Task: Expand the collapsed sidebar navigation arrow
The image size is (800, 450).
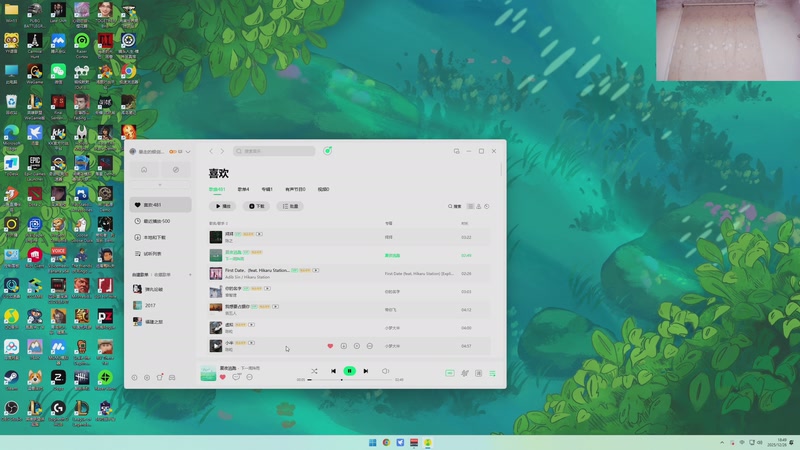Action: (160, 185)
